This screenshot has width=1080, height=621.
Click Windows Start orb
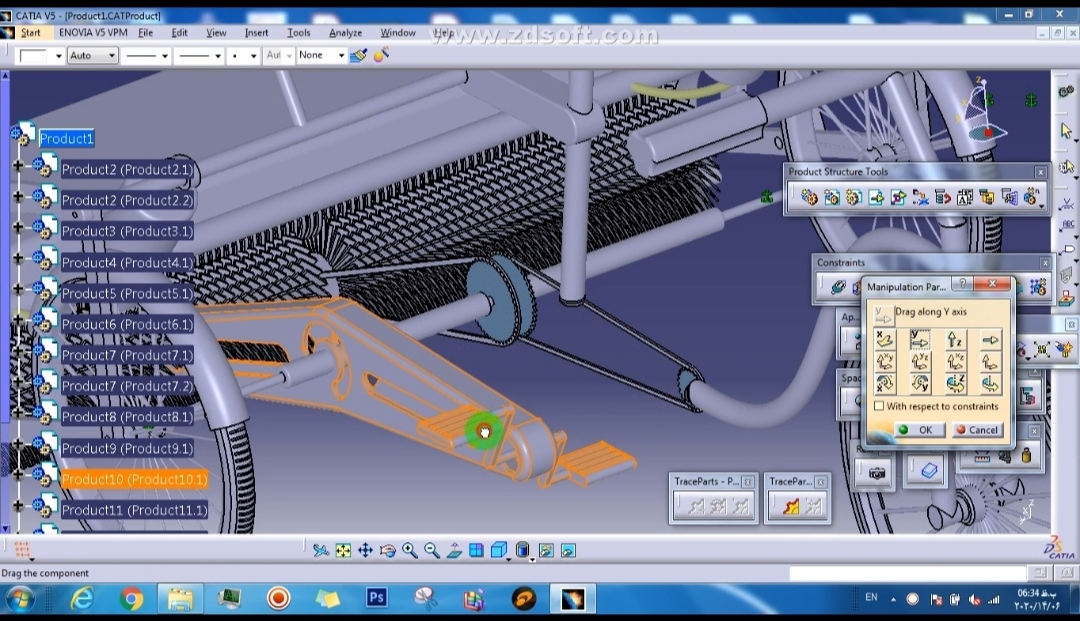click(x=19, y=599)
